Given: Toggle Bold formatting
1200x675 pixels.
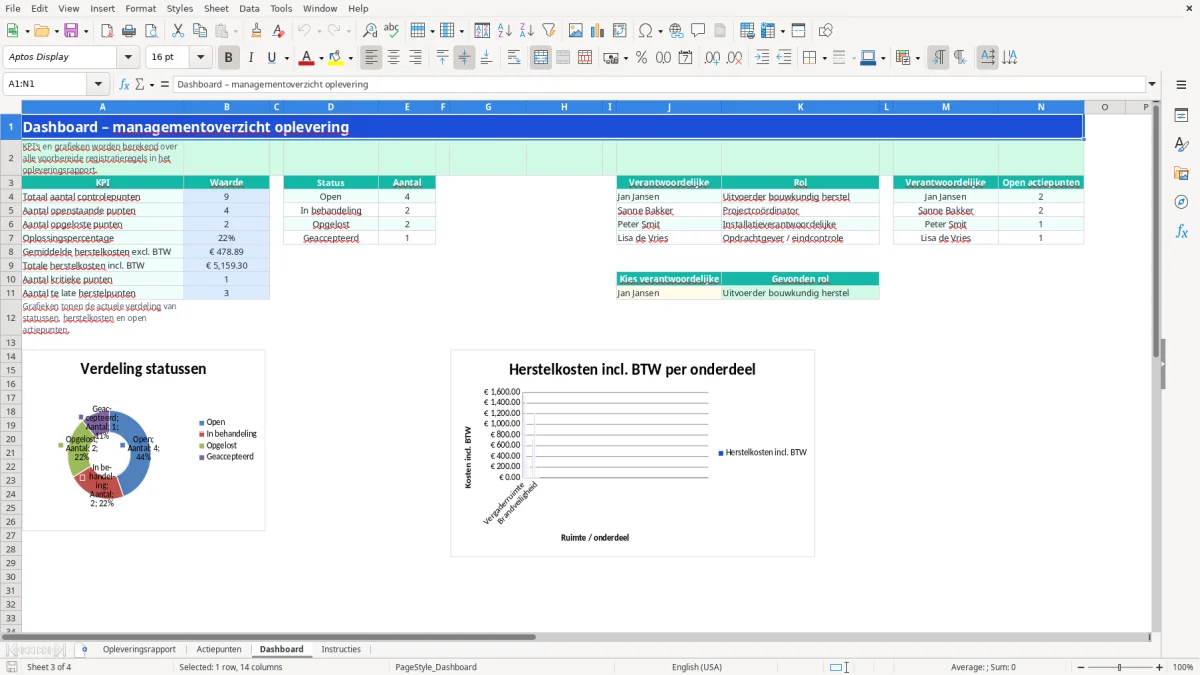Looking at the screenshot, I should click(228, 58).
